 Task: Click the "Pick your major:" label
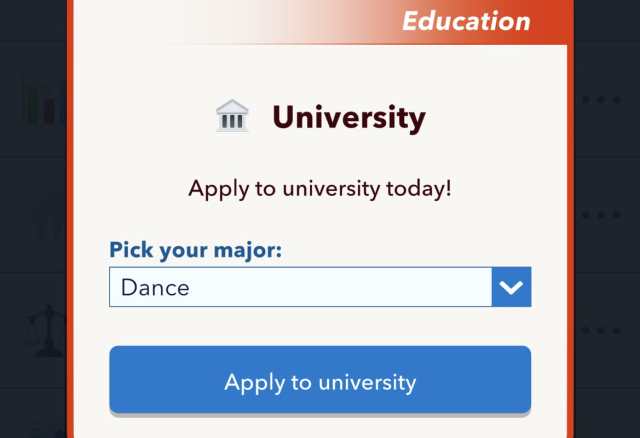(196, 249)
